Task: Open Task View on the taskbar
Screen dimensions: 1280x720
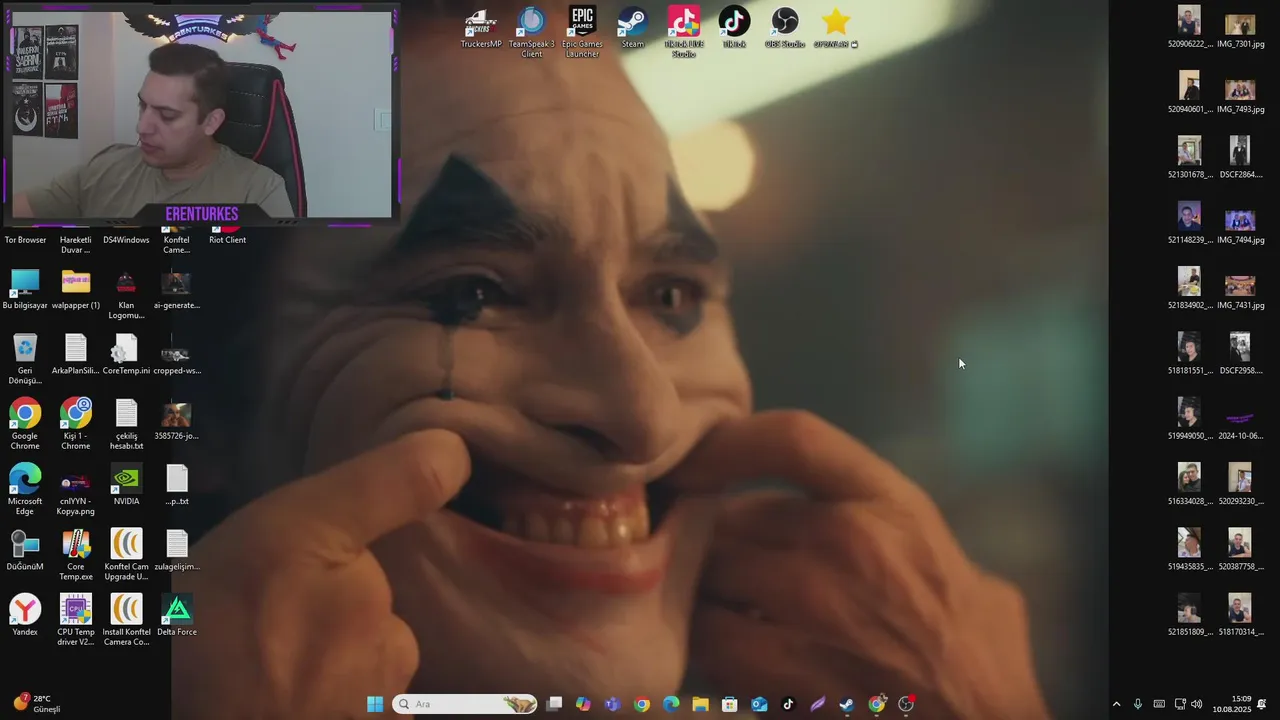Action: pos(554,704)
